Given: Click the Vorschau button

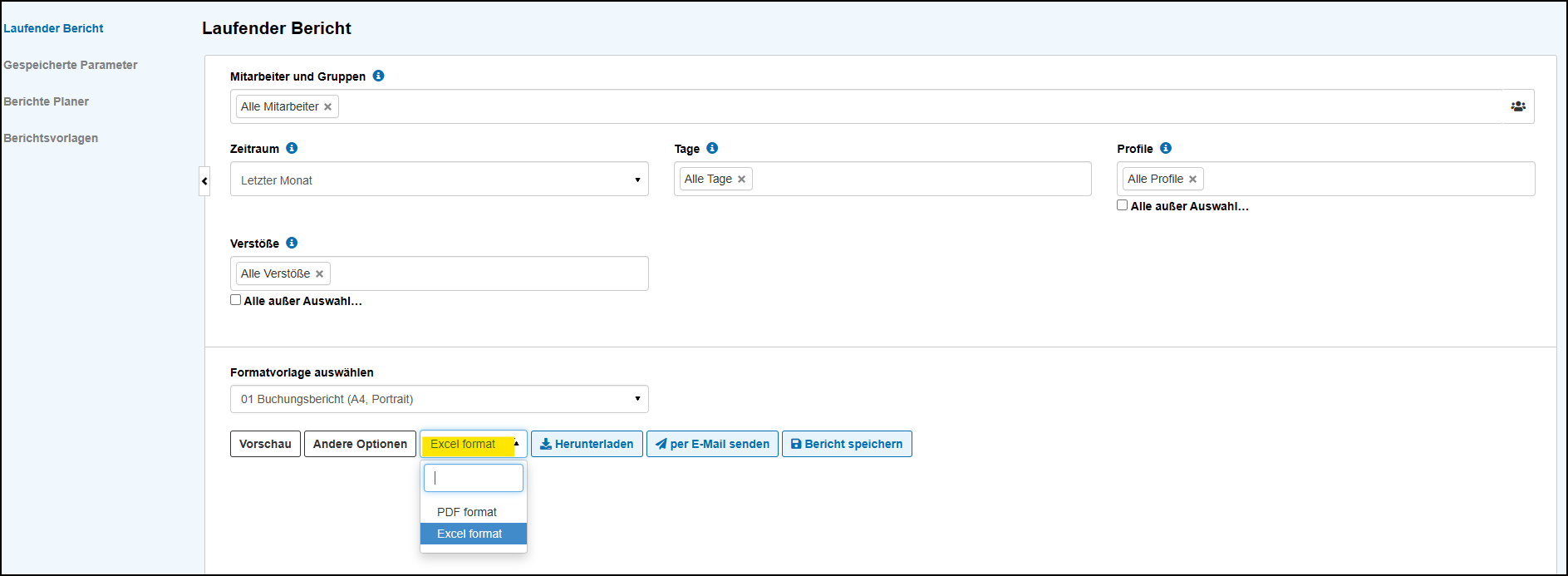Looking at the screenshot, I should click(265, 444).
